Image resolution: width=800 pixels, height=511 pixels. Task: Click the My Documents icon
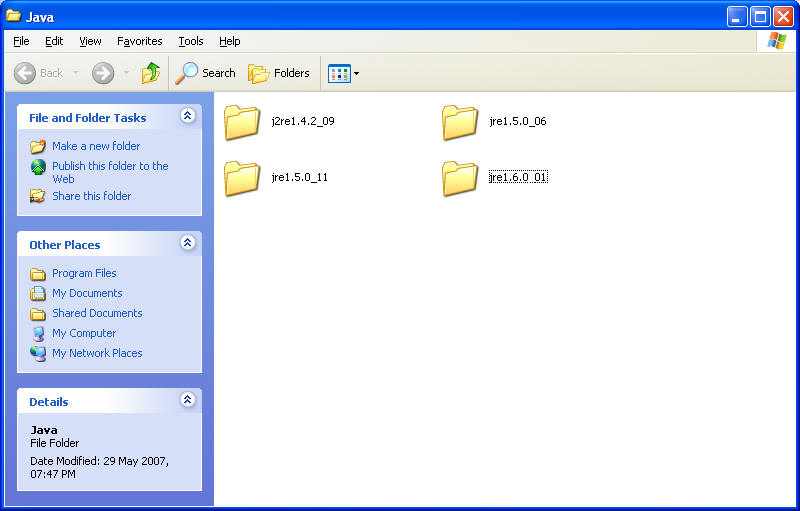(38, 293)
